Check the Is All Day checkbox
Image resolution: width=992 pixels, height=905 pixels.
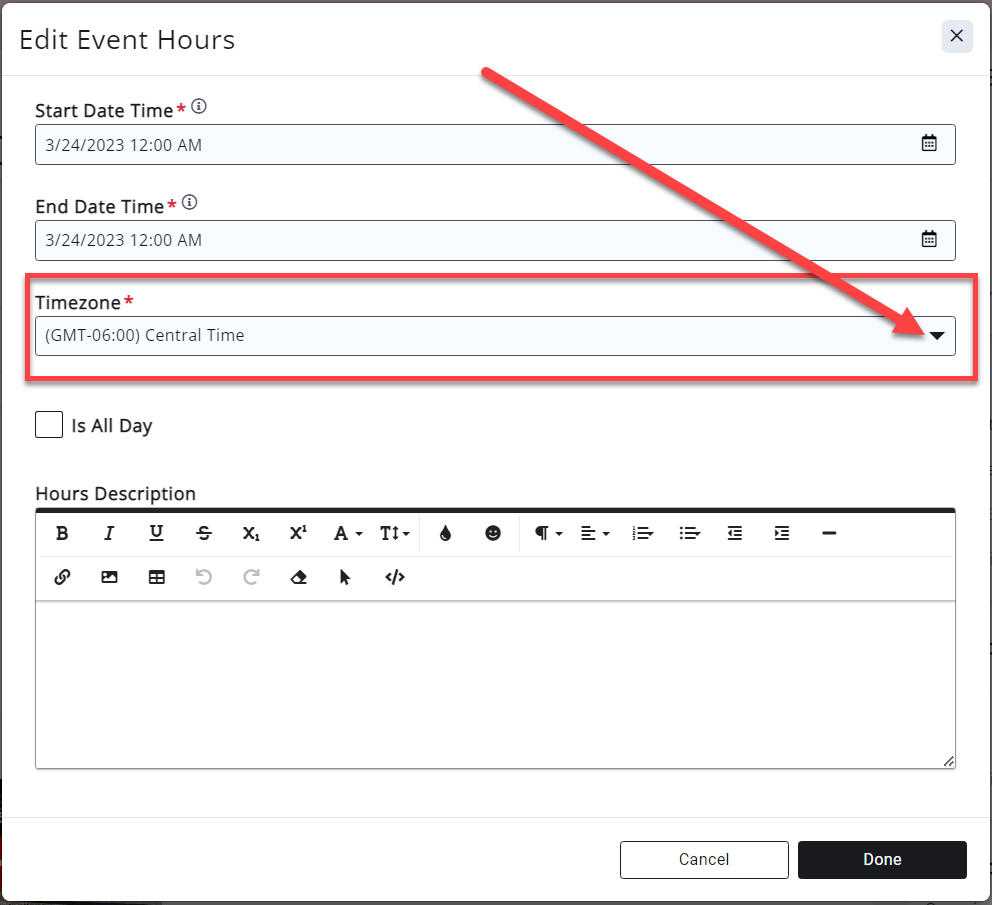click(x=49, y=425)
